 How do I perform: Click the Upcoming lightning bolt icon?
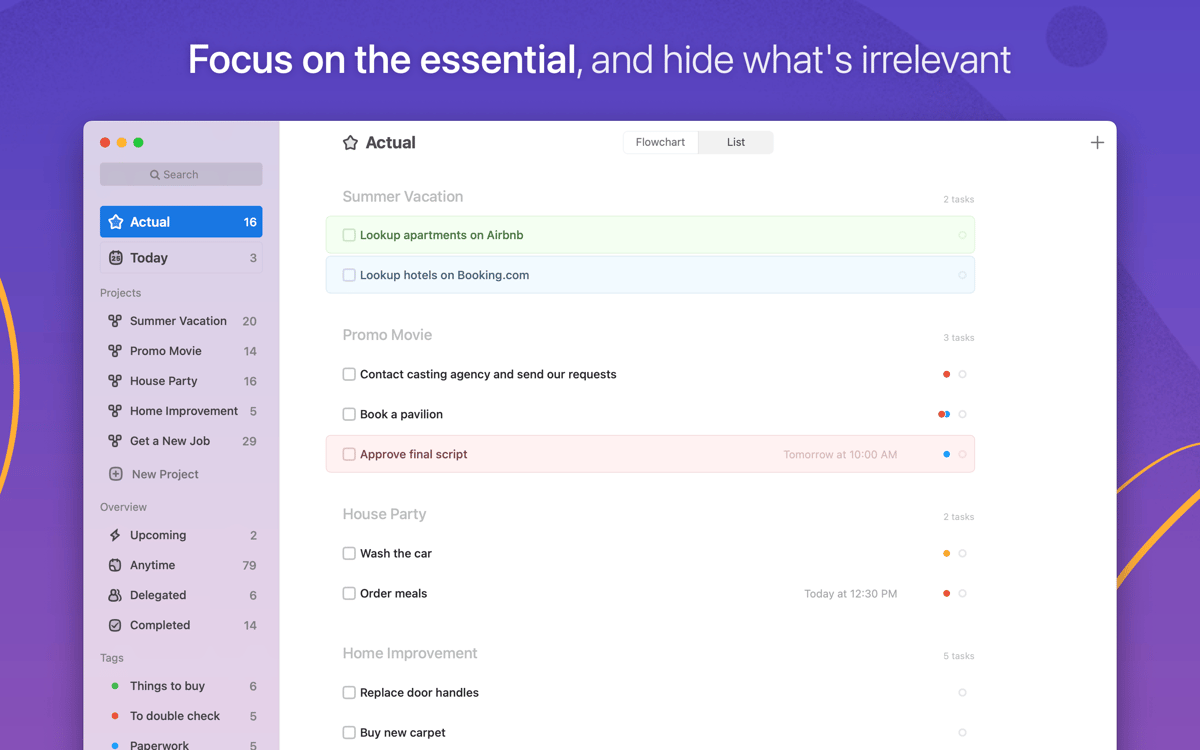[x=115, y=535]
